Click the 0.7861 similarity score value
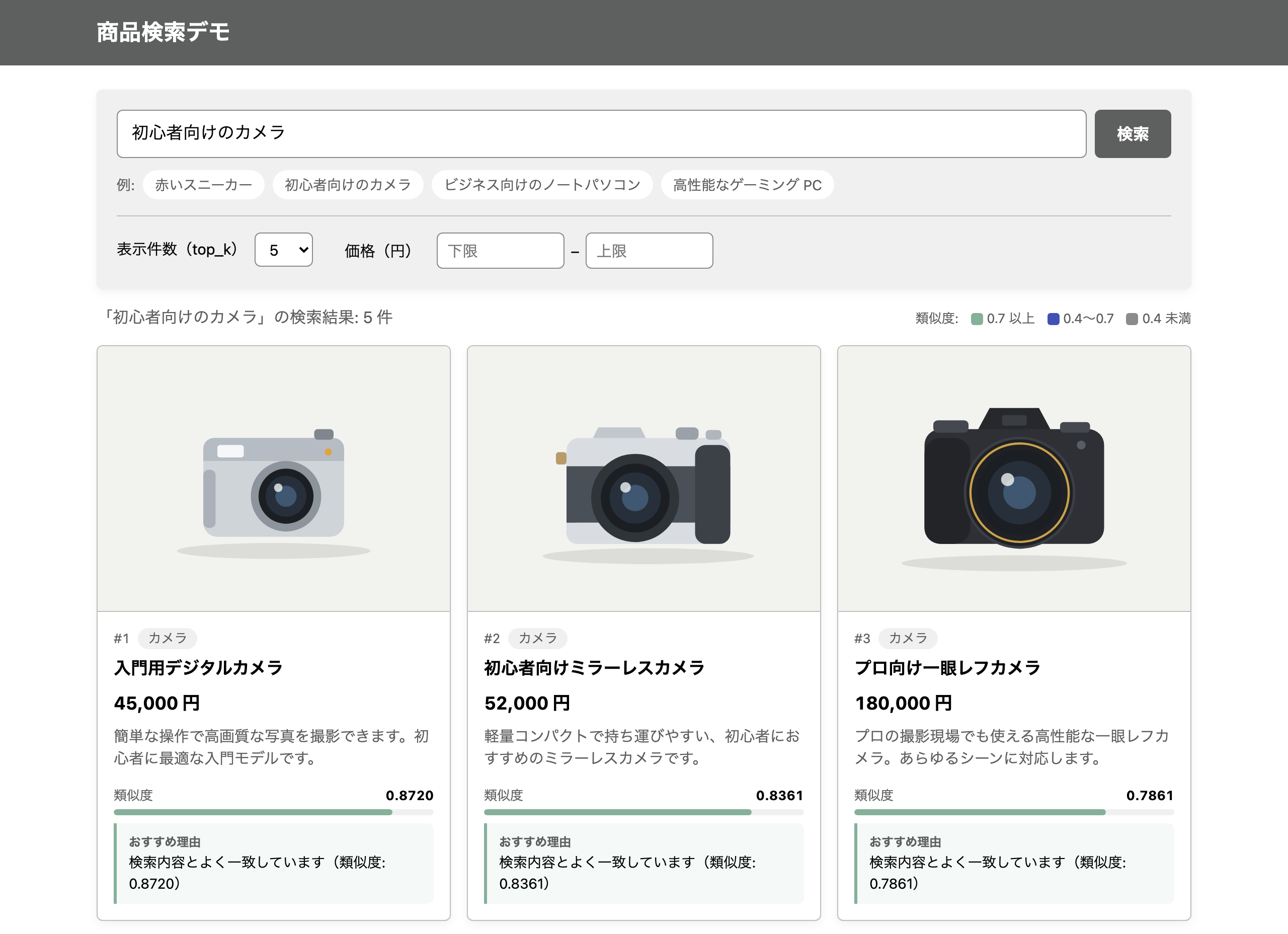Screen dimensions: 1288x934 (x=1150, y=796)
